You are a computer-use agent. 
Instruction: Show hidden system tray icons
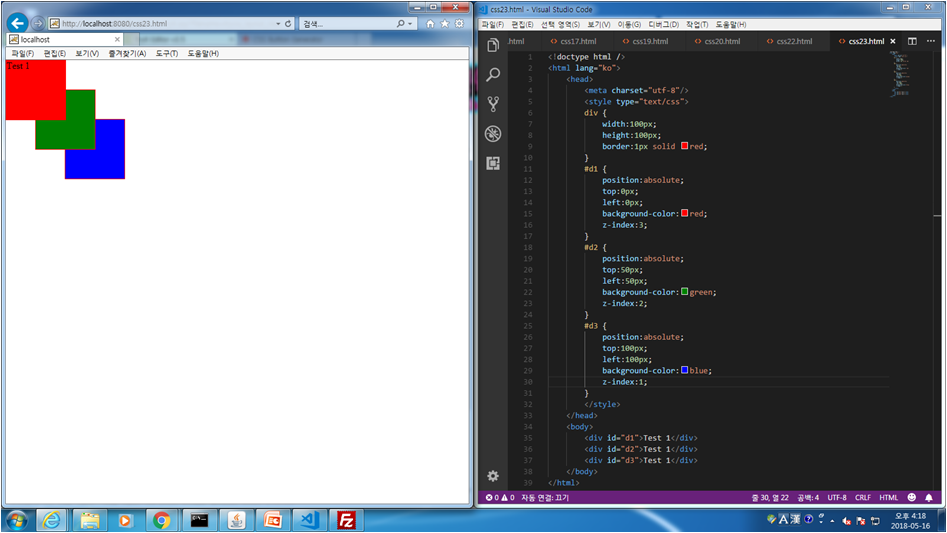click(832, 520)
